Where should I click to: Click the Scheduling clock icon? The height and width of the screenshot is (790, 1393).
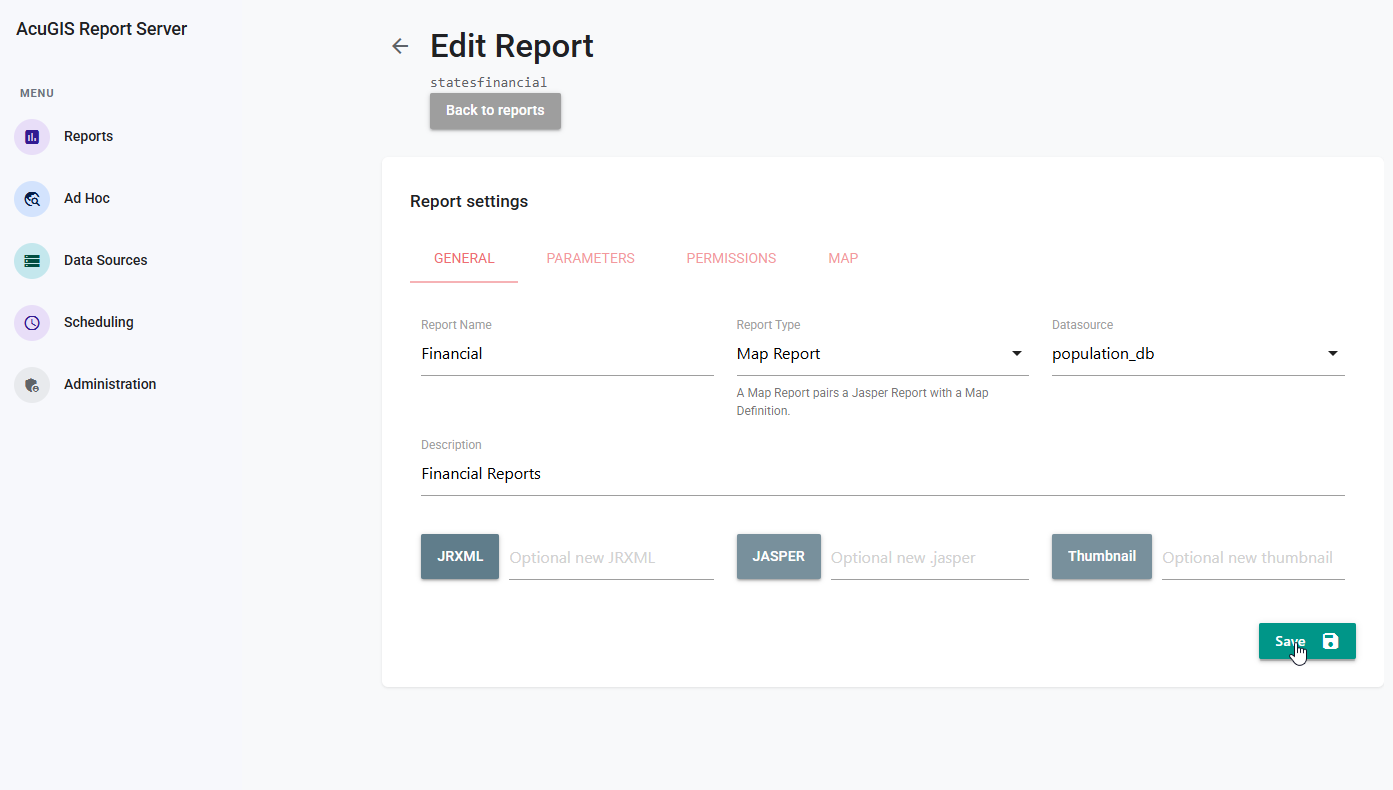32,323
